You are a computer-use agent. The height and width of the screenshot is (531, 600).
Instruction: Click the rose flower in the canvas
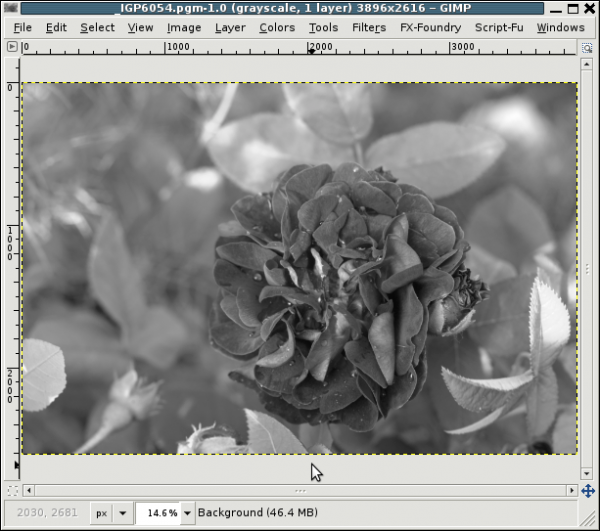[x=341, y=295]
